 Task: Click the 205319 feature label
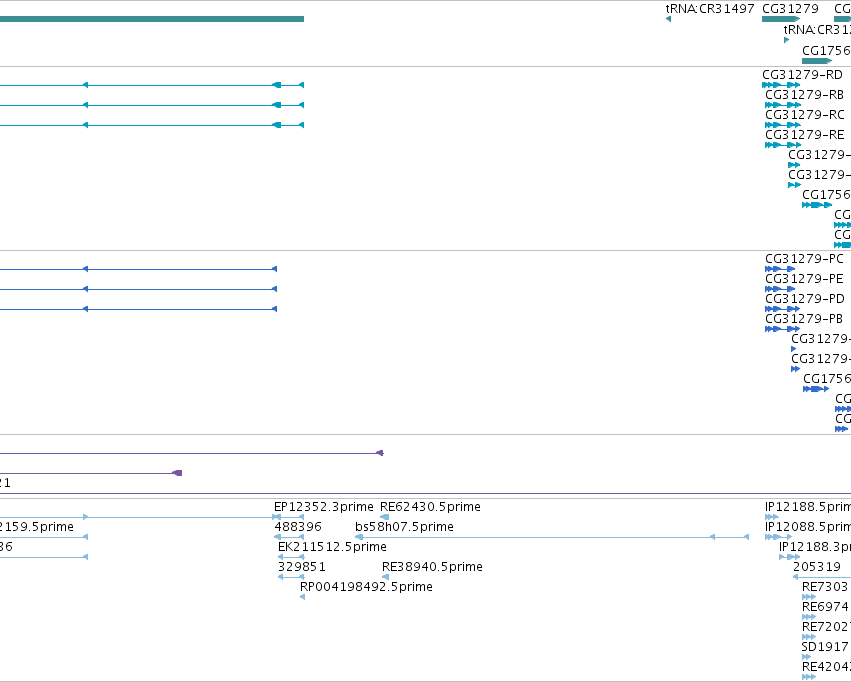pyautogui.click(x=817, y=567)
